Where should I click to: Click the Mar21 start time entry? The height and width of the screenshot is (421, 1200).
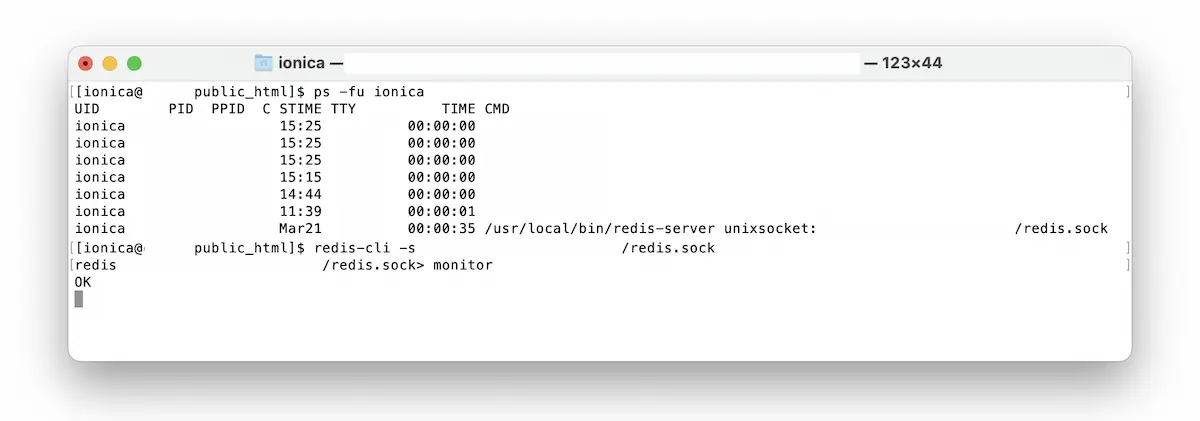click(300, 229)
